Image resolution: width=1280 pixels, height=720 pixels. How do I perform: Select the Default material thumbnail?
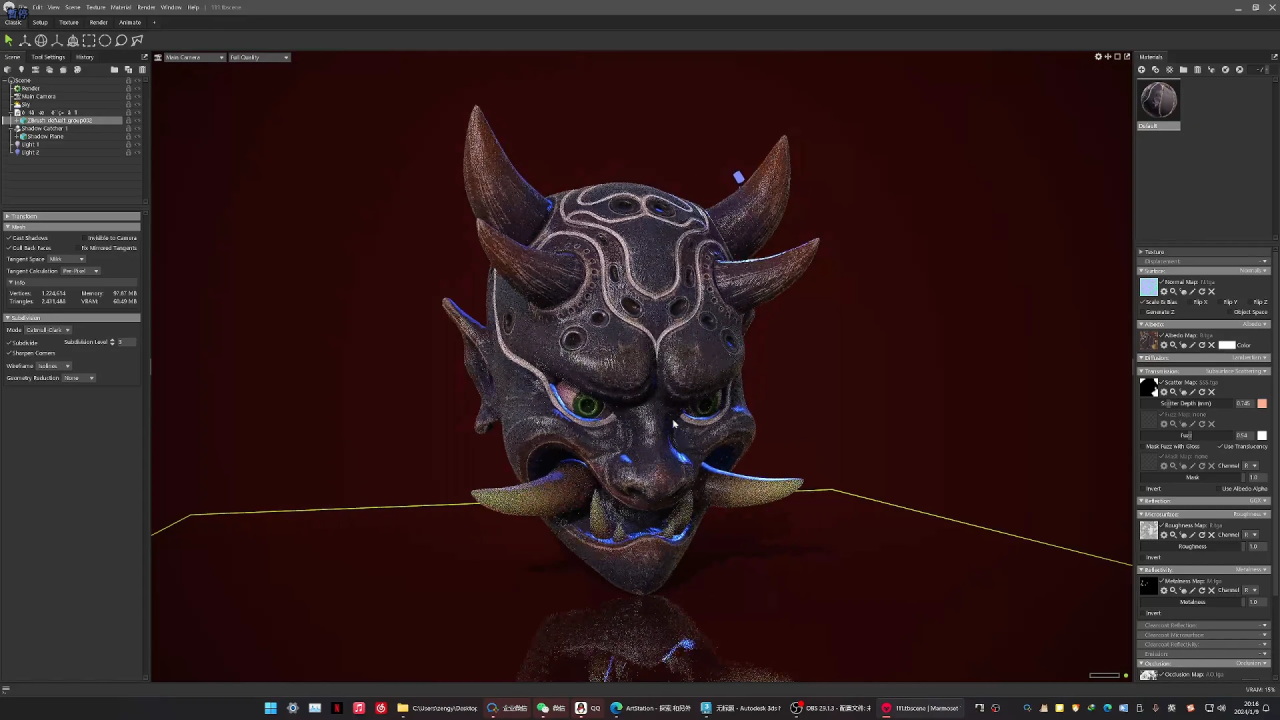point(1159,101)
